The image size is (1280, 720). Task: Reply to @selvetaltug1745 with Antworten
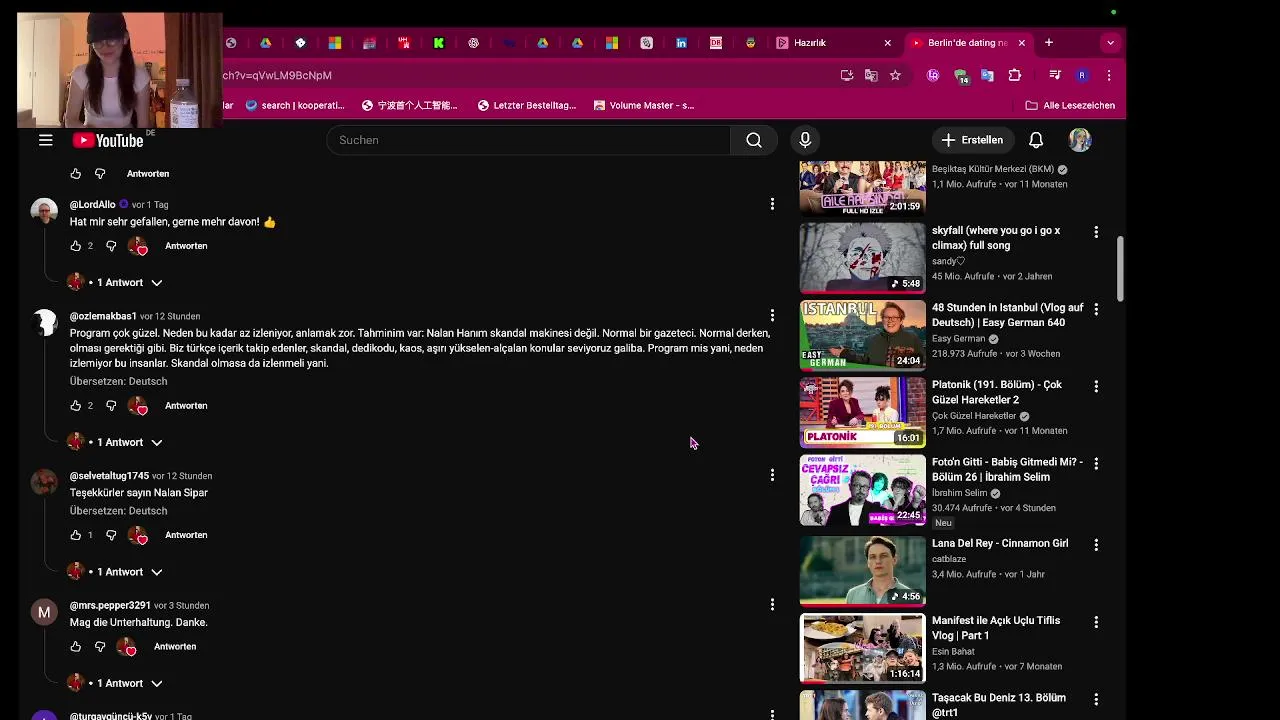186,535
